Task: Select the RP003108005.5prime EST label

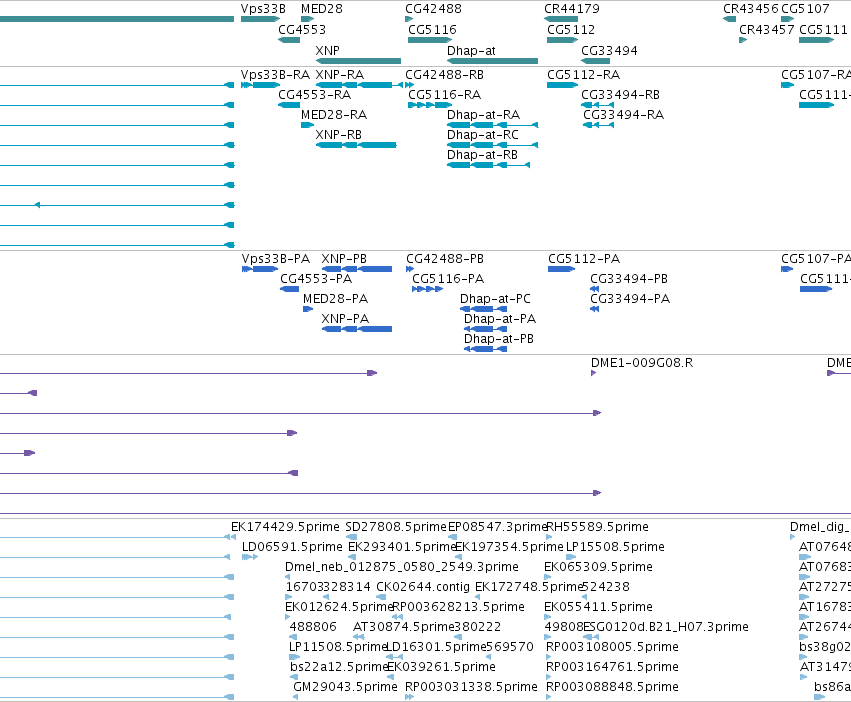Action: (612, 647)
